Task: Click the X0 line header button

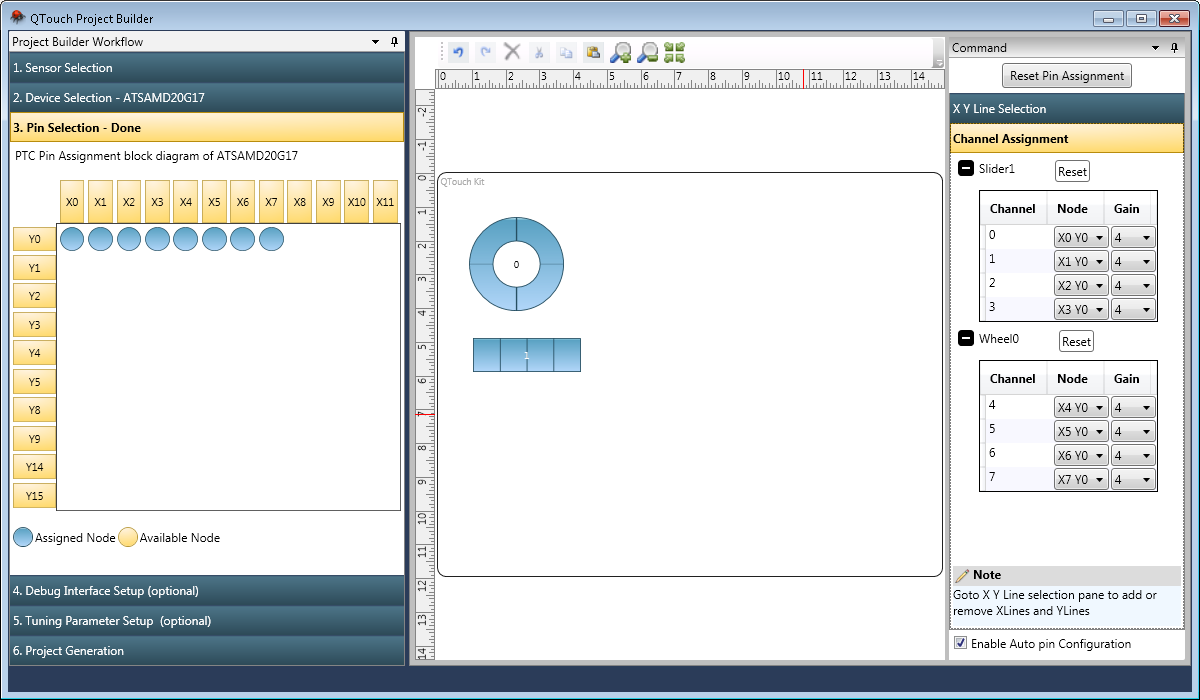Action: pyautogui.click(x=72, y=201)
